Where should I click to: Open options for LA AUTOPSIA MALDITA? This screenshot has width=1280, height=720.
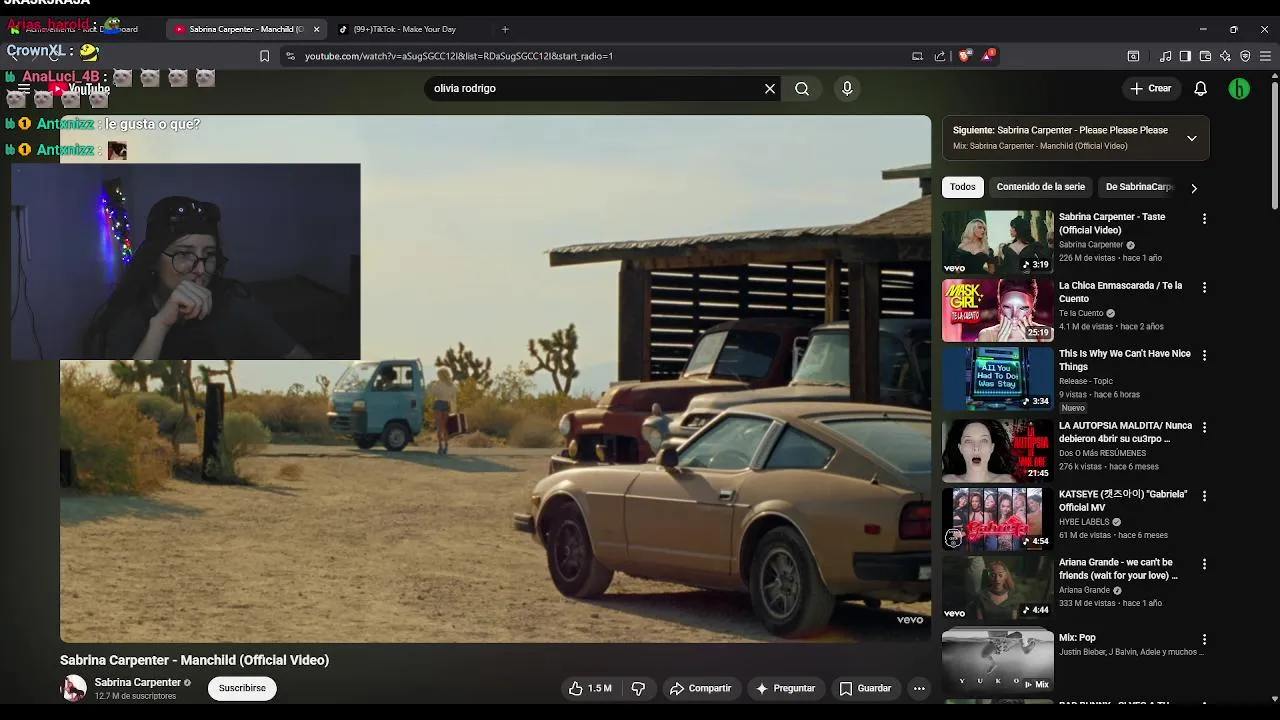point(1204,427)
